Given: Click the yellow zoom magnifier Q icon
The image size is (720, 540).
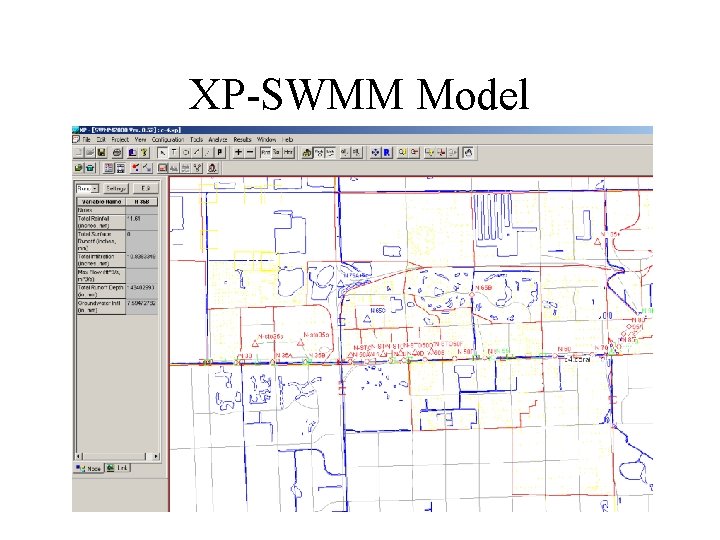Looking at the screenshot, I should point(403,152).
